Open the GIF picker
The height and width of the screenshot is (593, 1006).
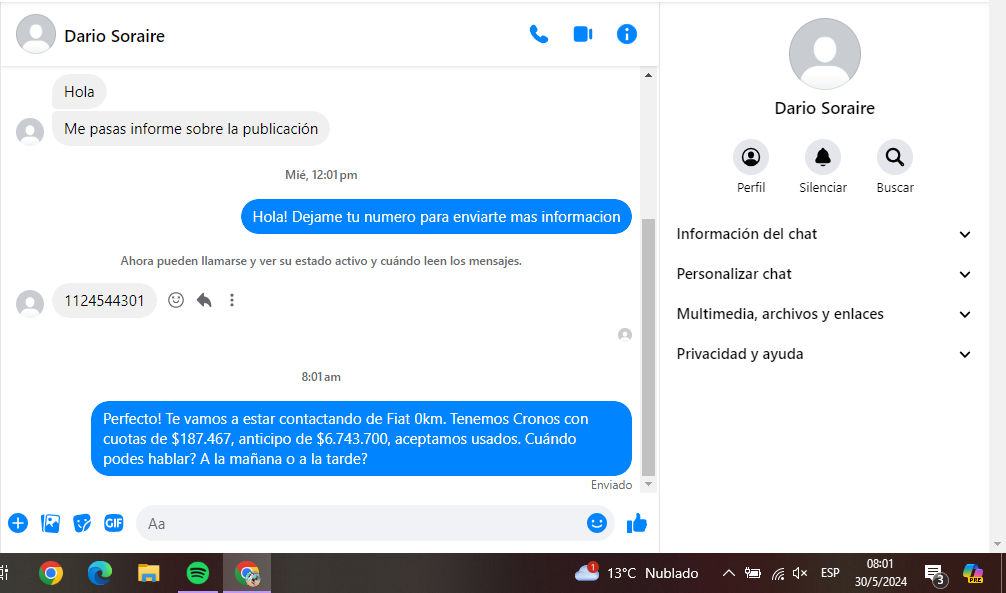pyautogui.click(x=114, y=523)
